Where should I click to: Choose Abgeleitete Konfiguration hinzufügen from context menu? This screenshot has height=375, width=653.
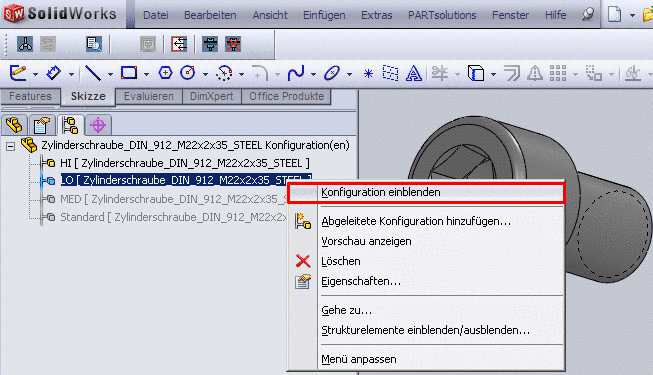tap(426, 221)
